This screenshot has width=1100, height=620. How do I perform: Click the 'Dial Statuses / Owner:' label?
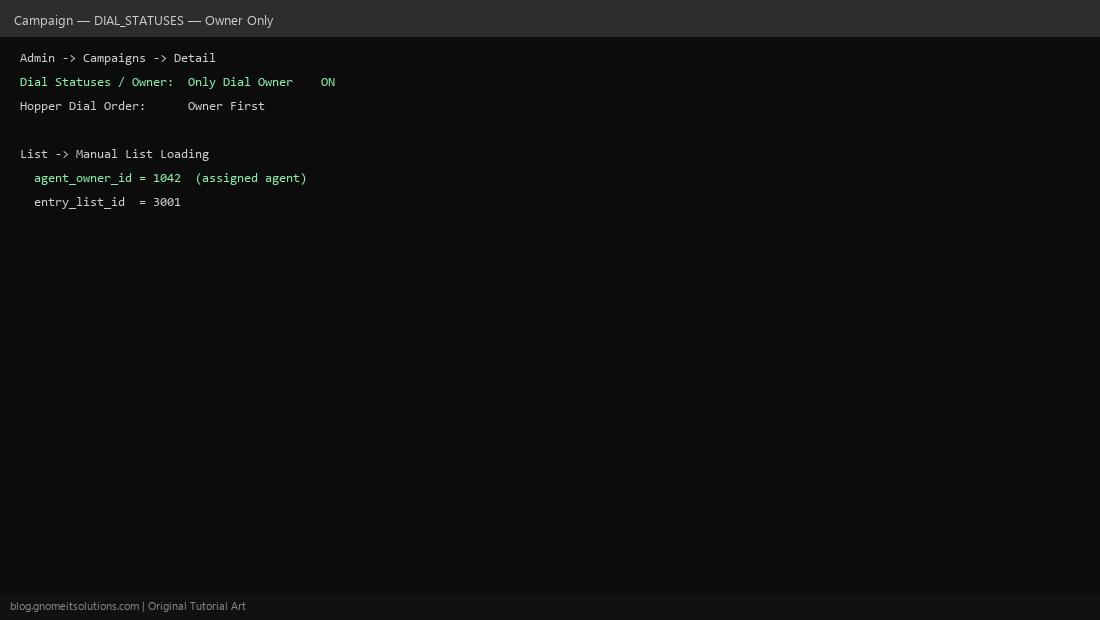[x=97, y=82]
